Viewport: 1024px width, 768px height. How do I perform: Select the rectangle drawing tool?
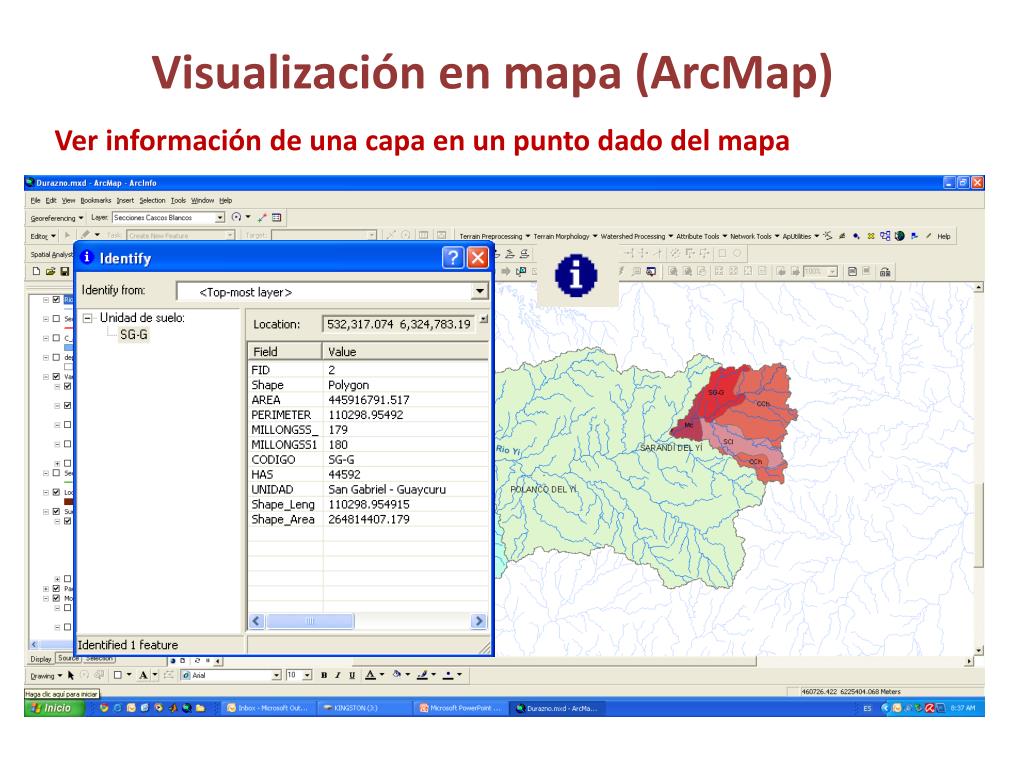(118, 675)
